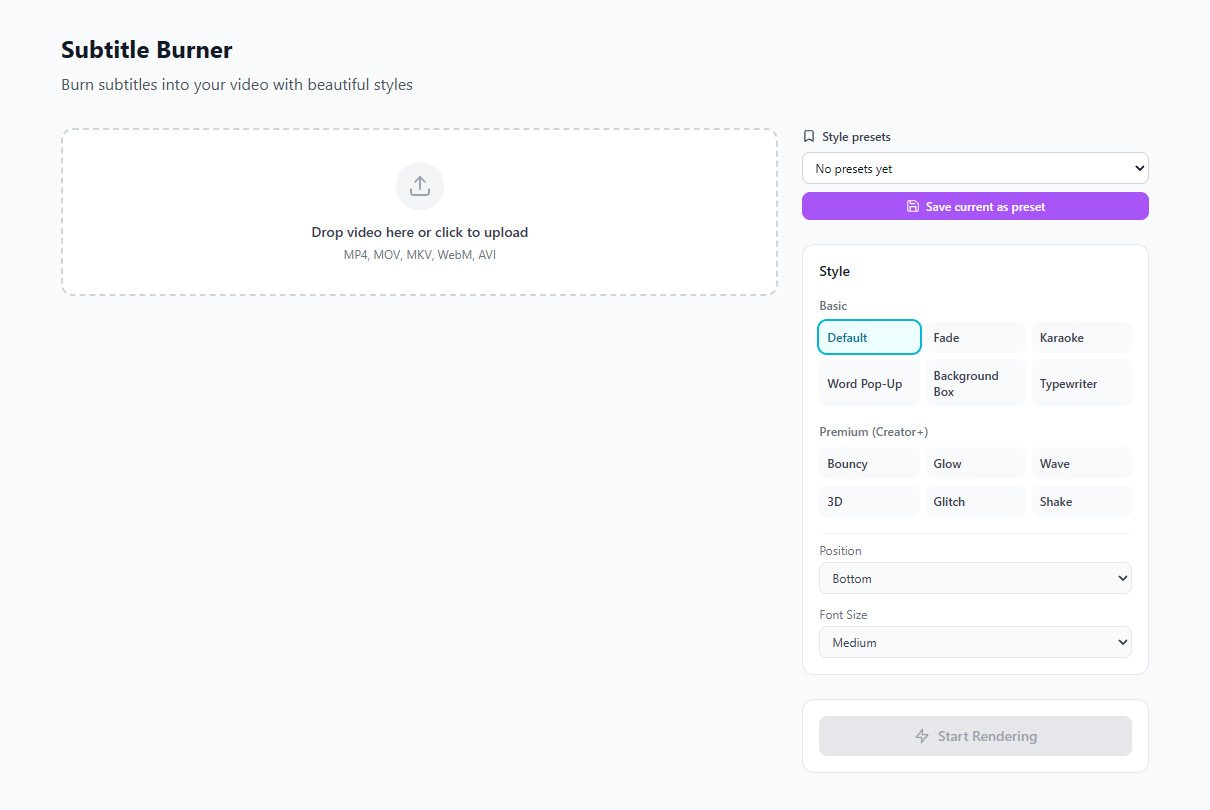The image size is (1210, 810).
Task: Choose the Wave premium style
Action: (1081, 463)
